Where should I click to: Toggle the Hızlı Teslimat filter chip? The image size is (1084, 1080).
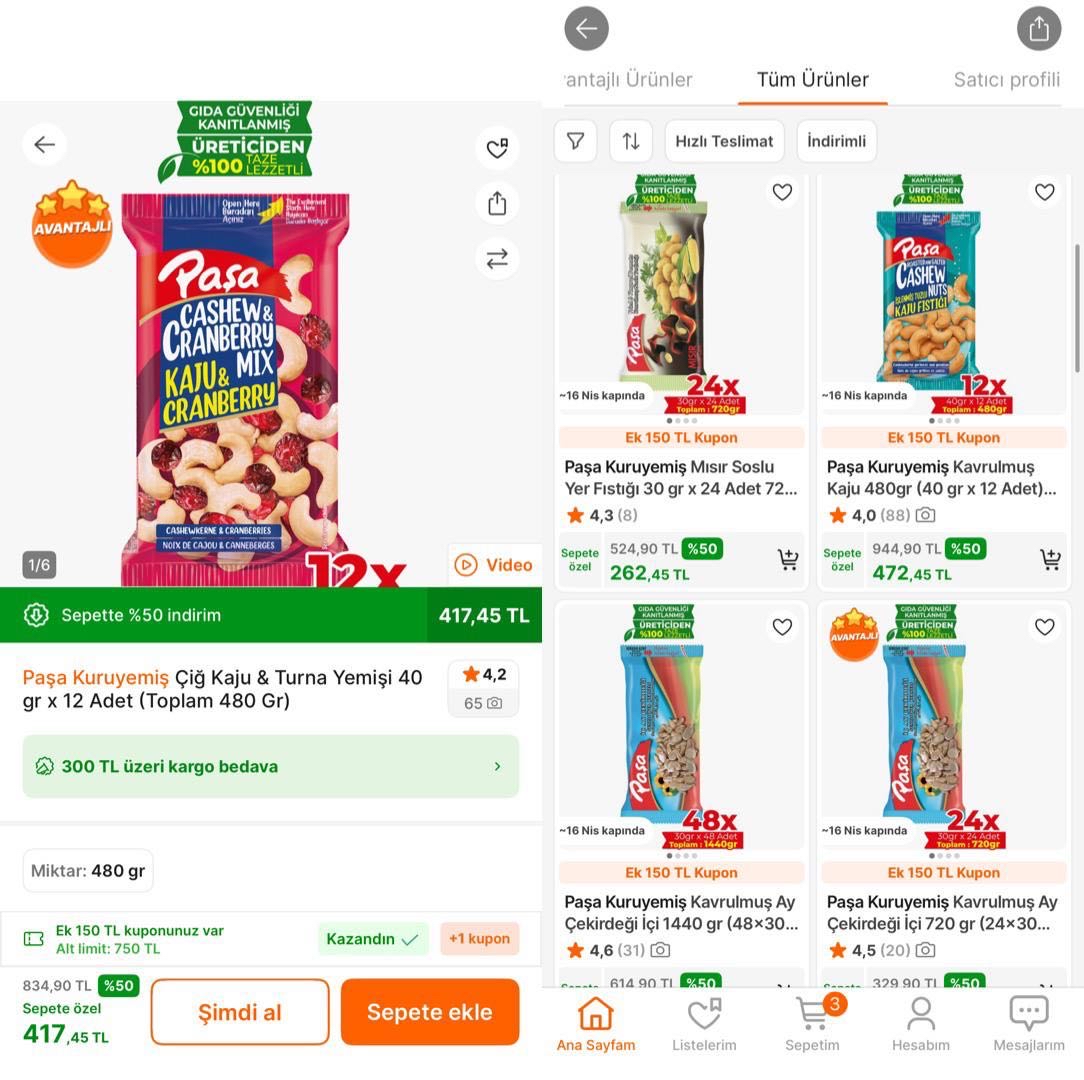[724, 141]
